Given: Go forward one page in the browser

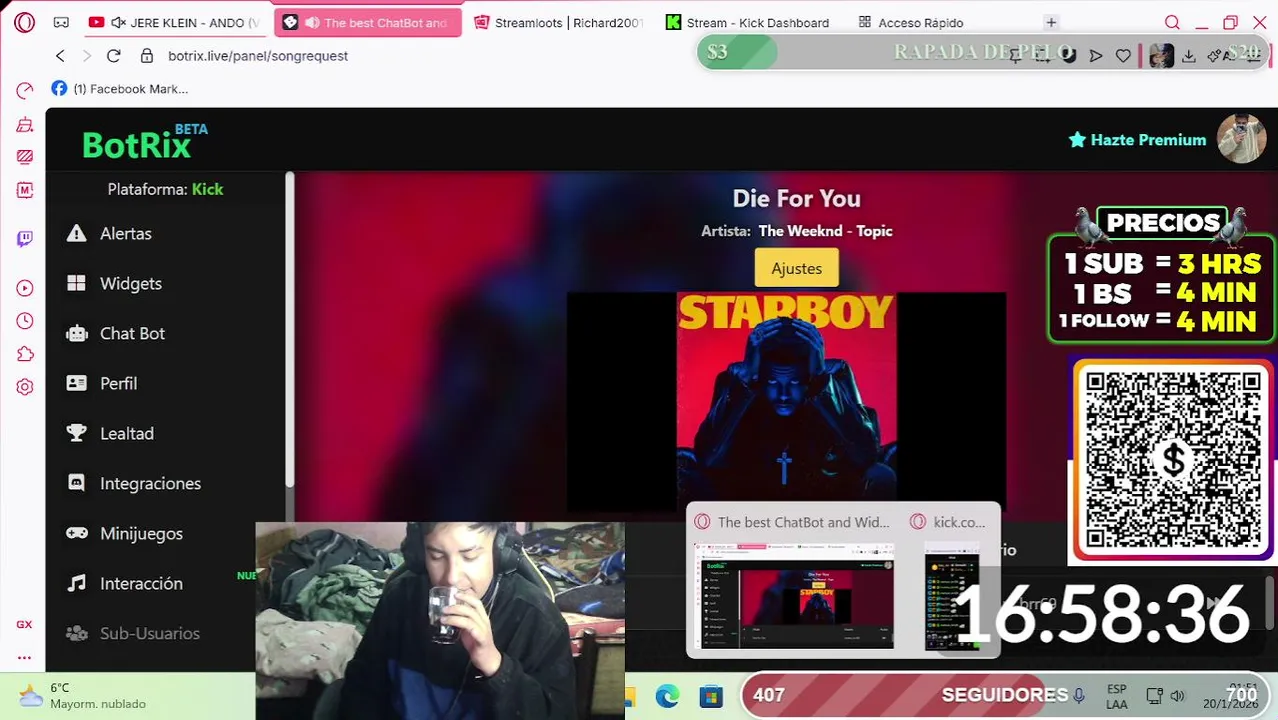Looking at the screenshot, I should [87, 56].
